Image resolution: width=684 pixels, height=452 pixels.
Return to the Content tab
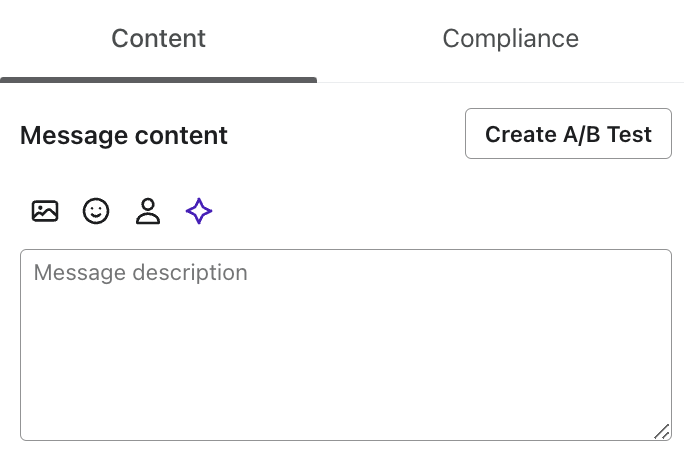158,39
